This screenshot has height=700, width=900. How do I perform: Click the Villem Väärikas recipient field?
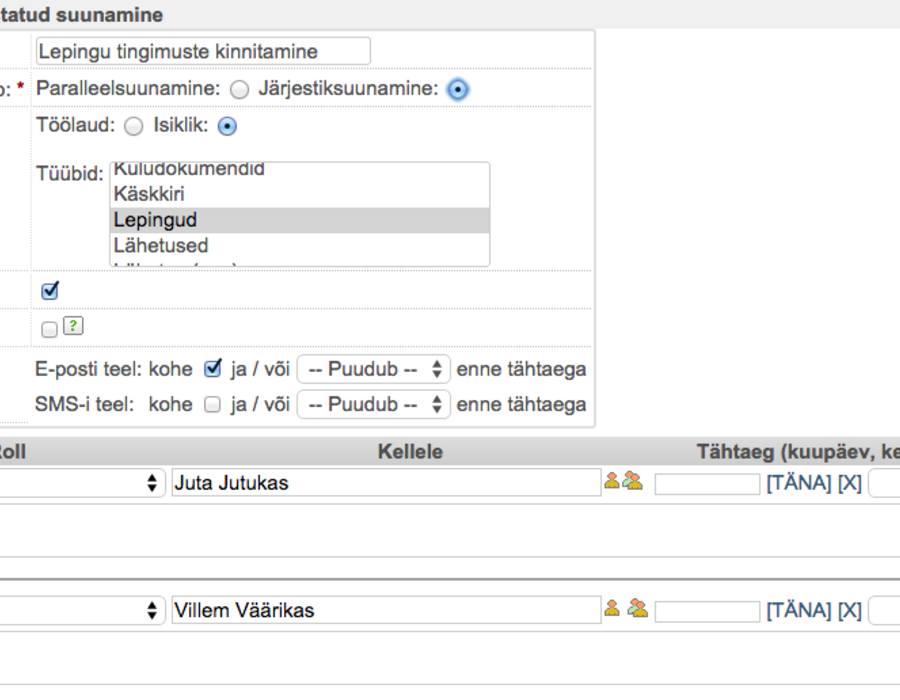point(386,610)
